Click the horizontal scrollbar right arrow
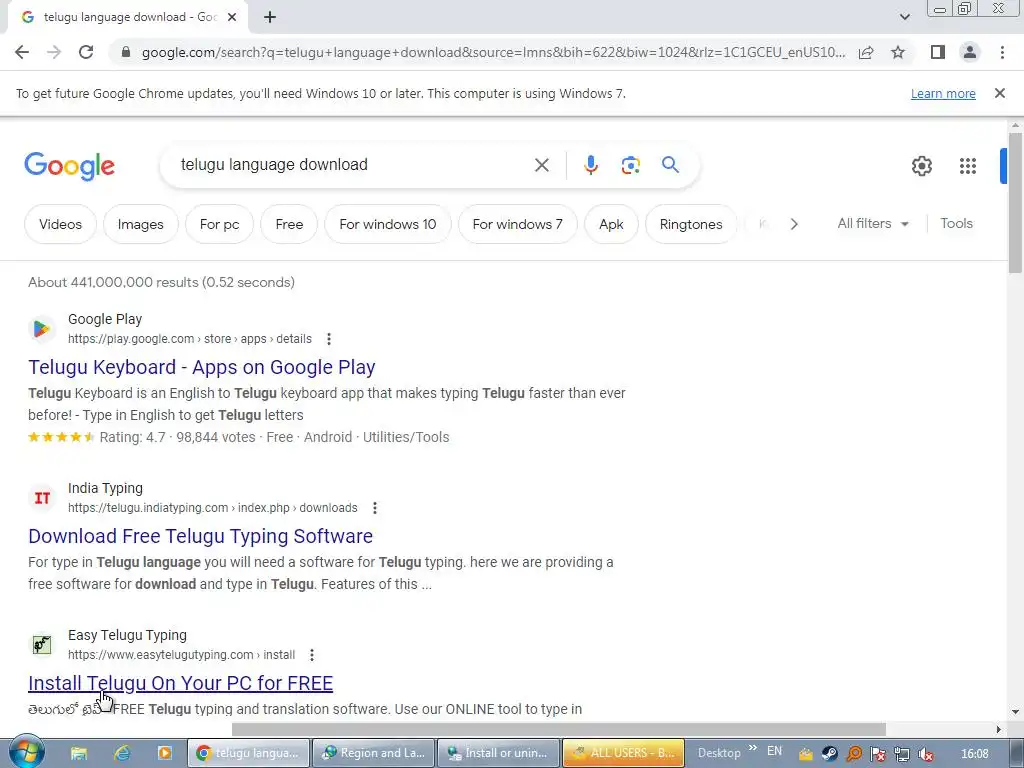 [x=998, y=729]
